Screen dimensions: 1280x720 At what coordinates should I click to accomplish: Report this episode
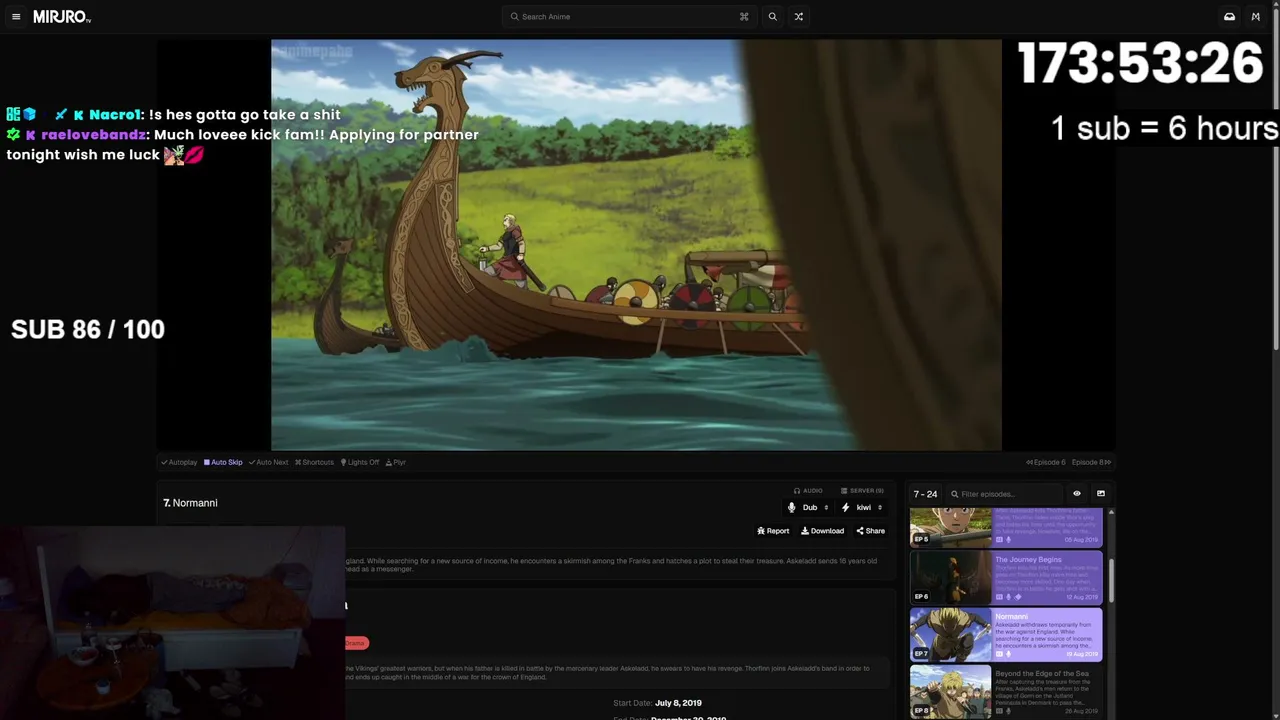773,531
